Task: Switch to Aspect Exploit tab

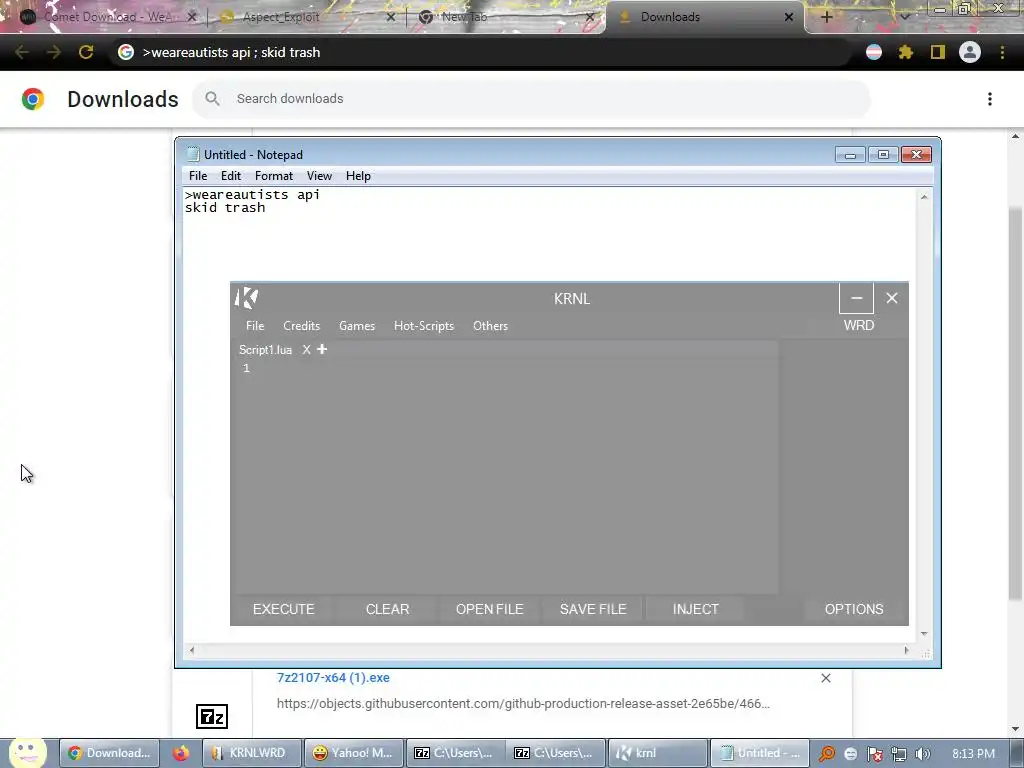Action: pyautogui.click(x=307, y=17)
